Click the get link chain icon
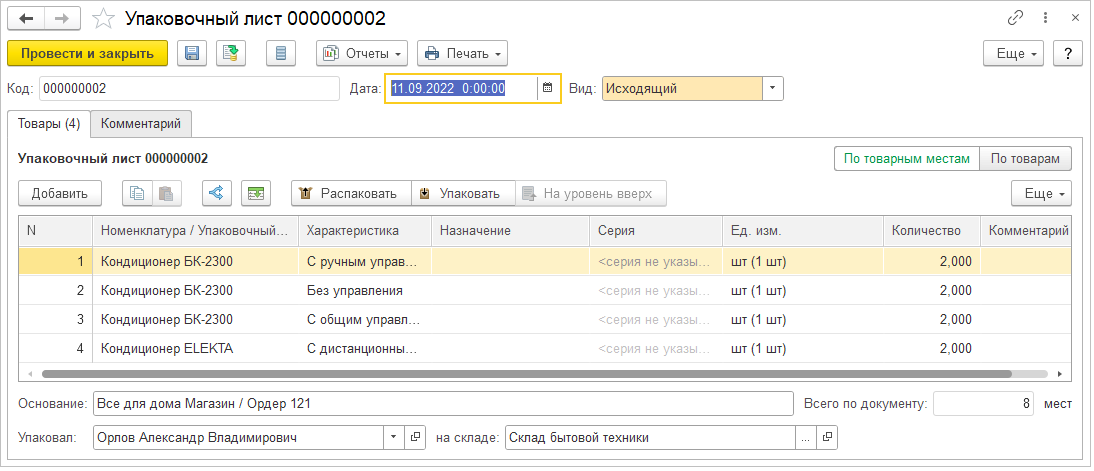1094x471 pixels. (1016, 18)
